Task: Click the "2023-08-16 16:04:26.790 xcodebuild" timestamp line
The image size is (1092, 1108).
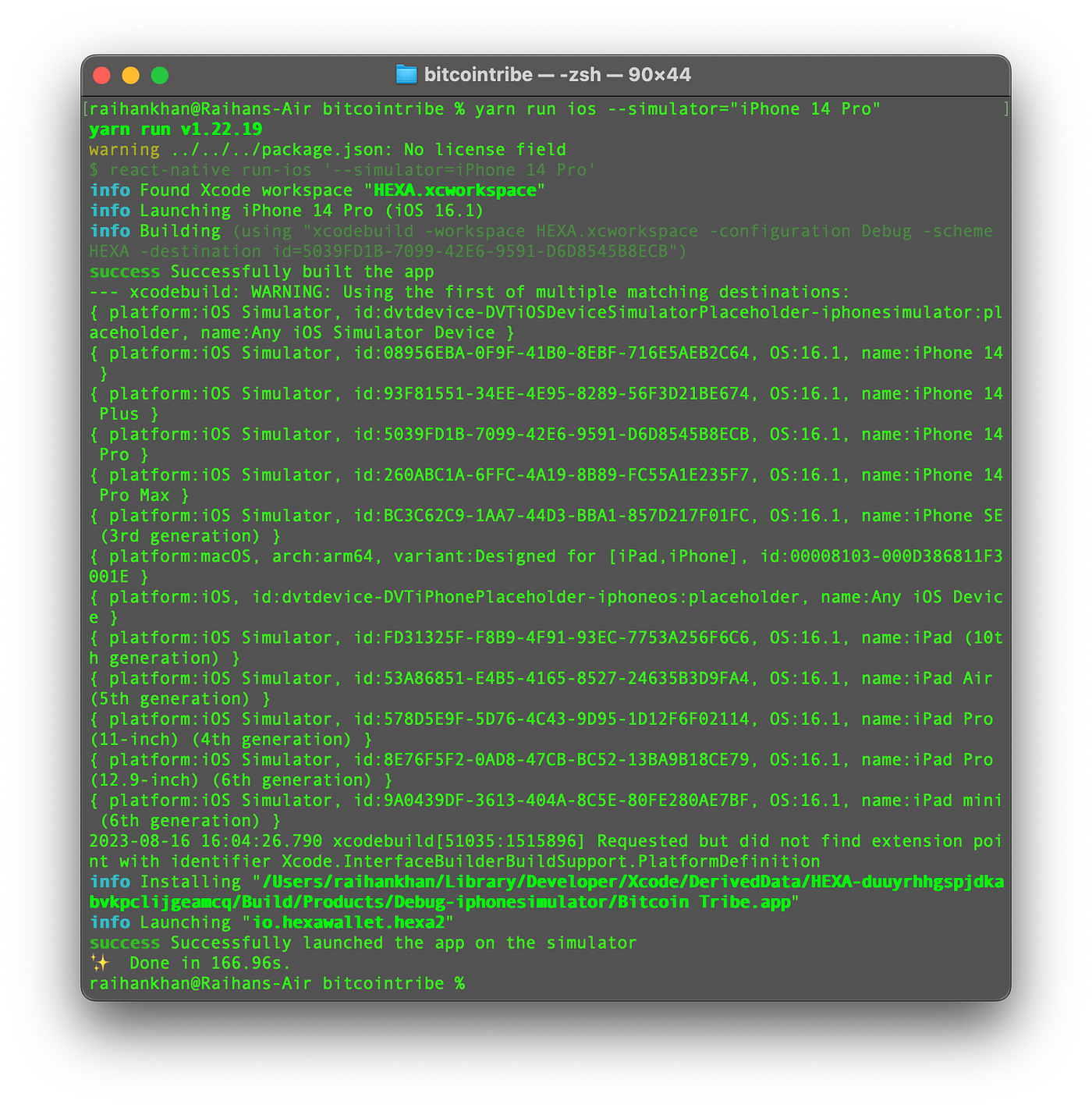Action: [546, 841]
